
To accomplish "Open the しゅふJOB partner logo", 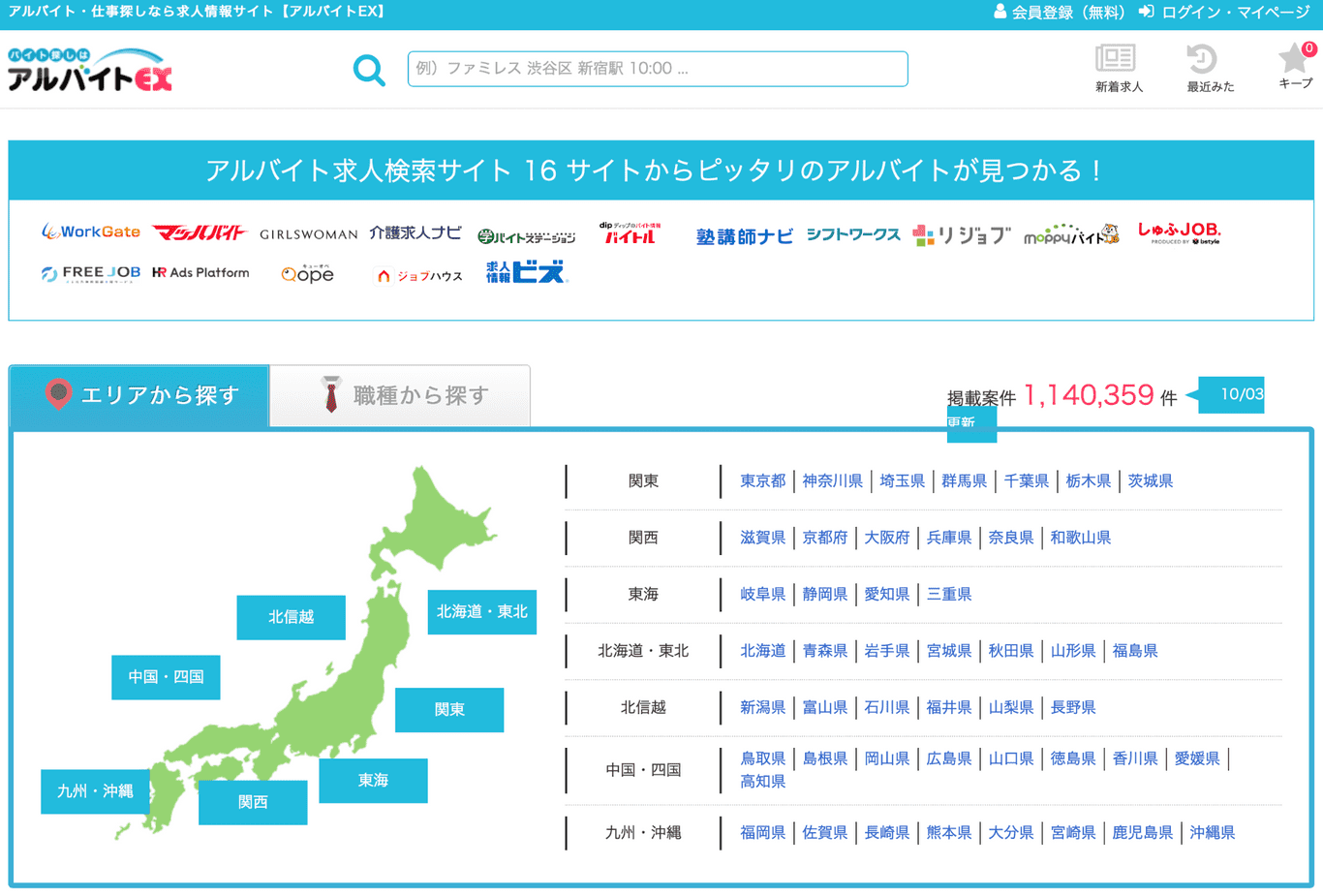I will [x=1178, y=232].
